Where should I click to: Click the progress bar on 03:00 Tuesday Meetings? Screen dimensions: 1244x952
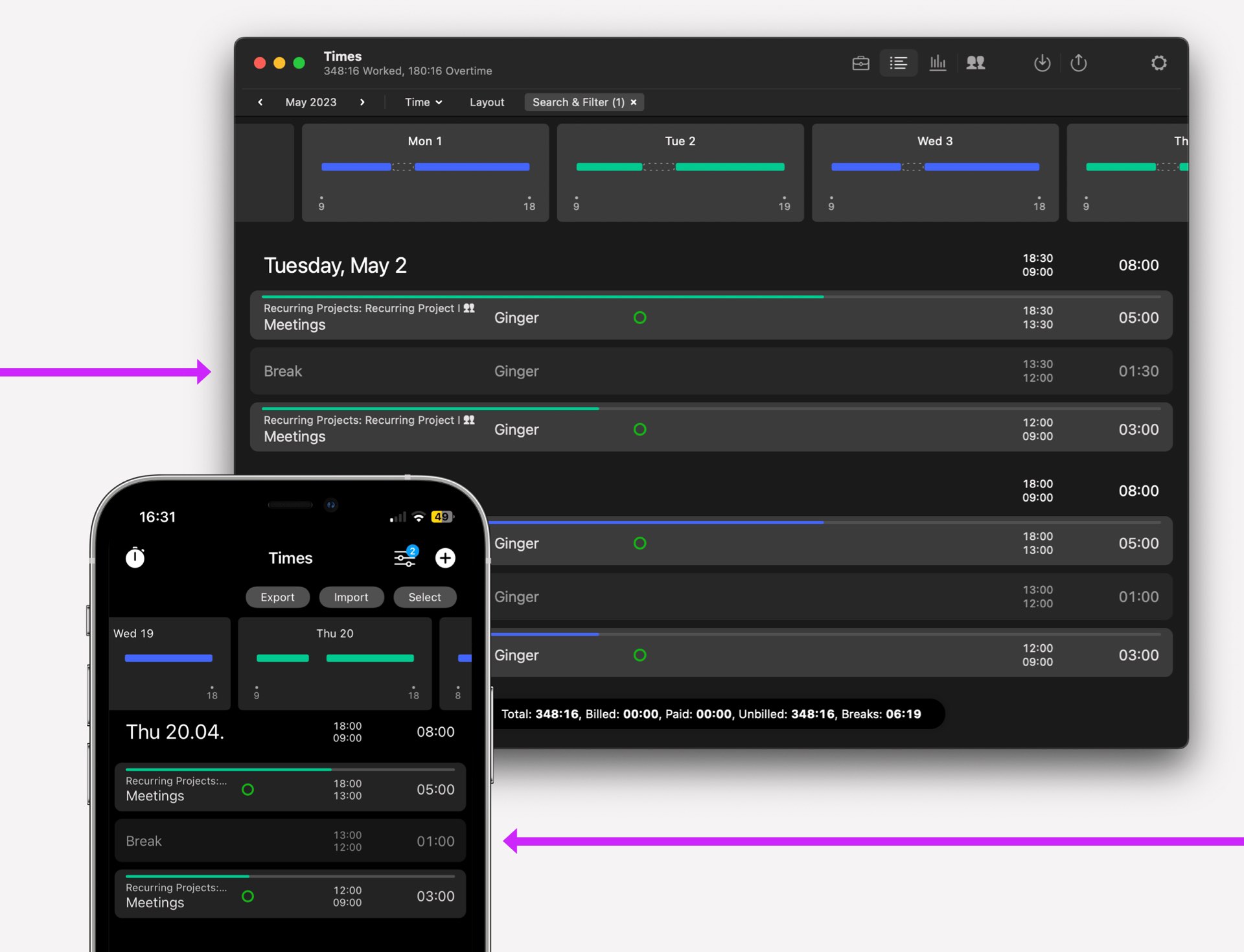pyautogui.click(x=430, y=409)
